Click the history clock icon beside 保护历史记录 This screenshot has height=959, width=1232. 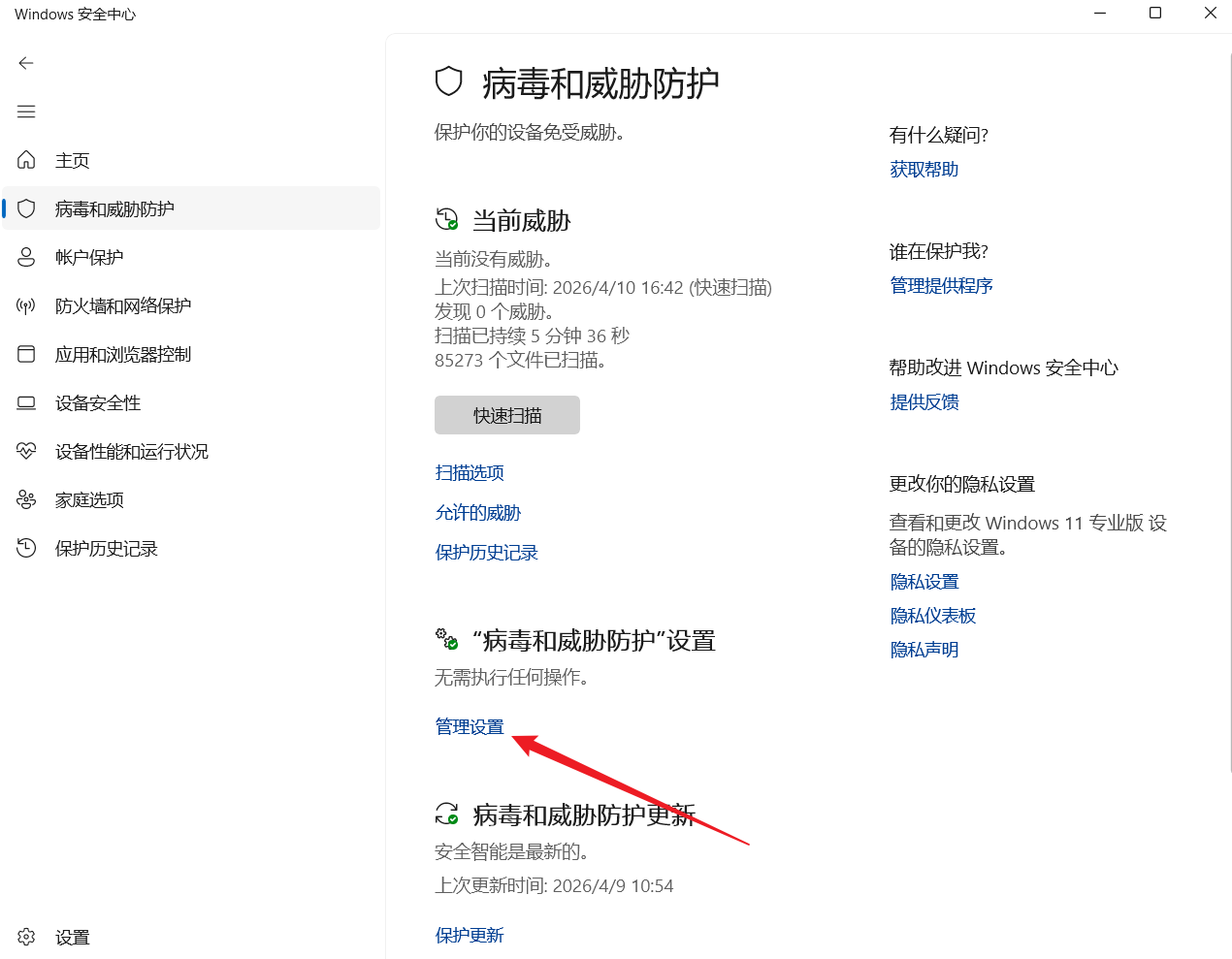[26, 548]
